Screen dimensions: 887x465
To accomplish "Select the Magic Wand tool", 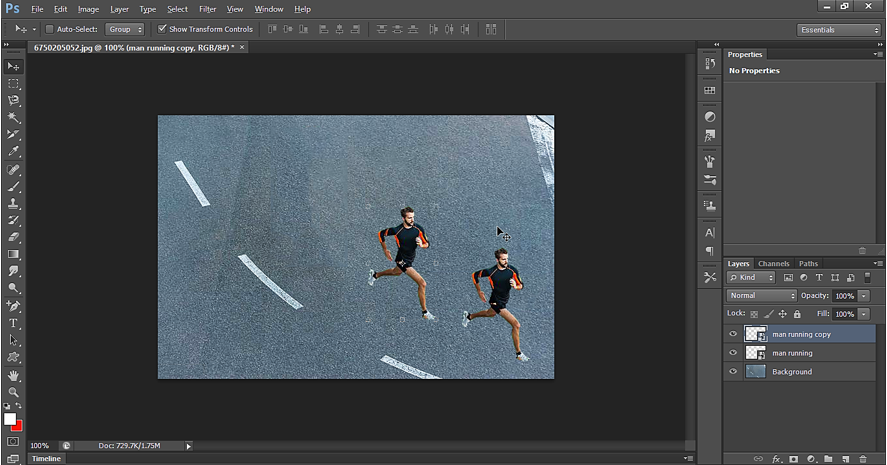I will (13, 118).
